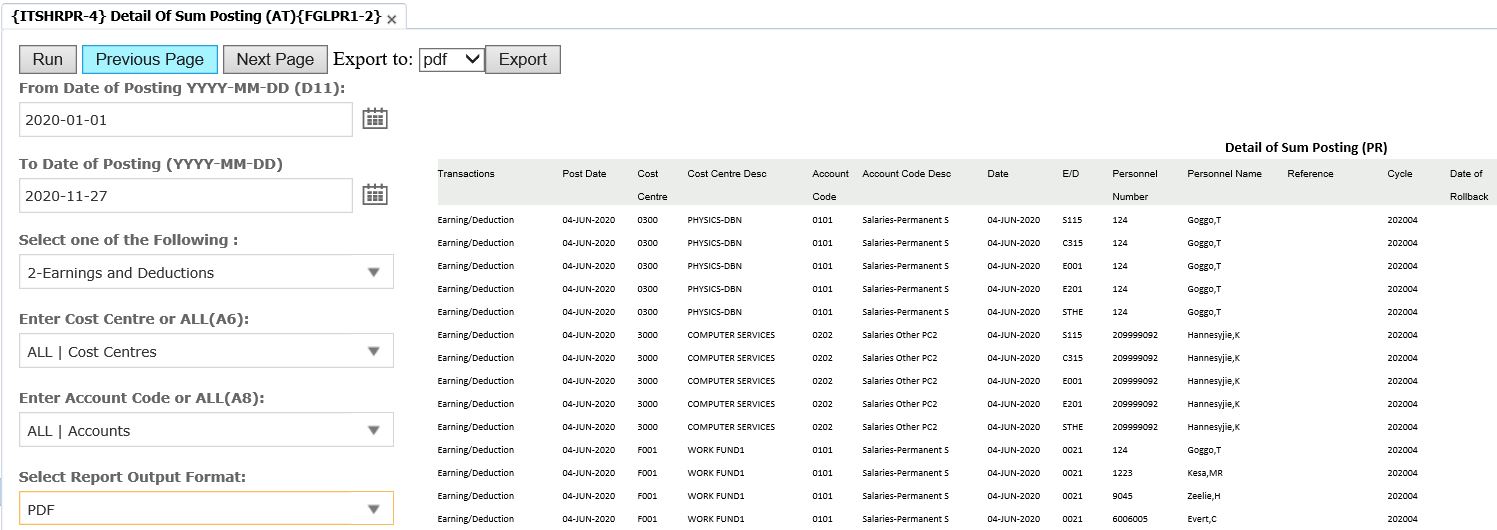Go to Previous Page of report

(x=149, y=59)
